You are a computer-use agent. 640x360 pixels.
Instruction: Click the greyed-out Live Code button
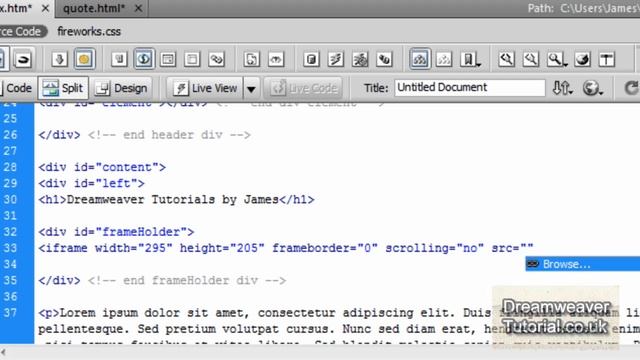pos(303,88)
